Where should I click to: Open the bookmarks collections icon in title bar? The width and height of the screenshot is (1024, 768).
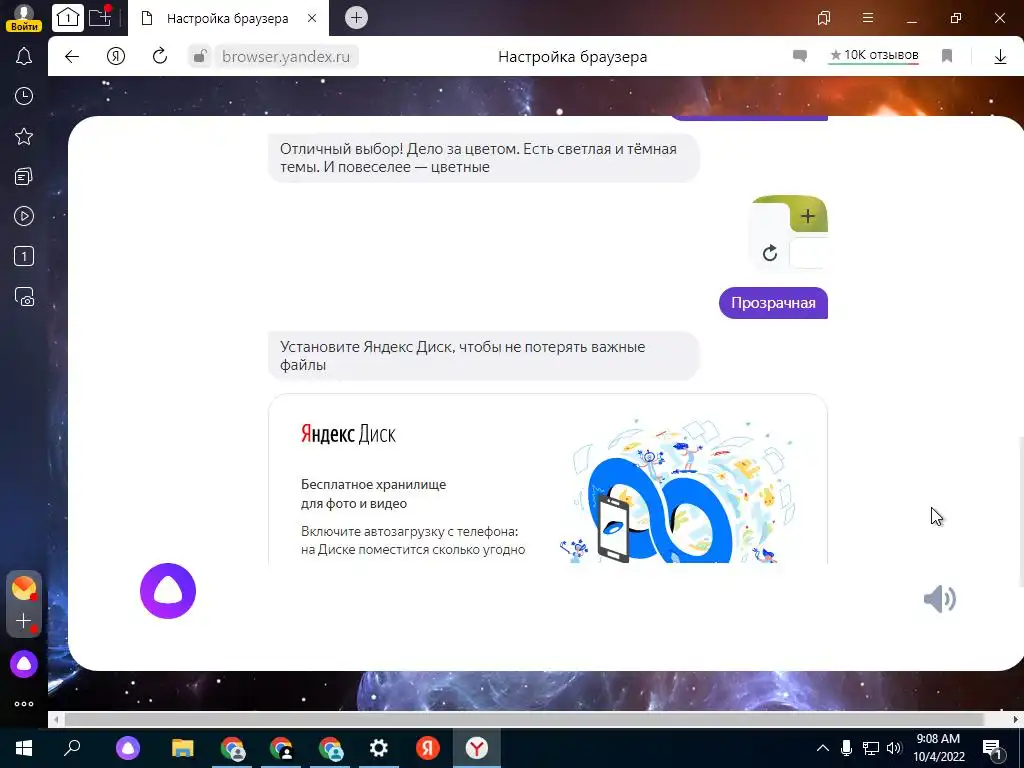(824, 18)
